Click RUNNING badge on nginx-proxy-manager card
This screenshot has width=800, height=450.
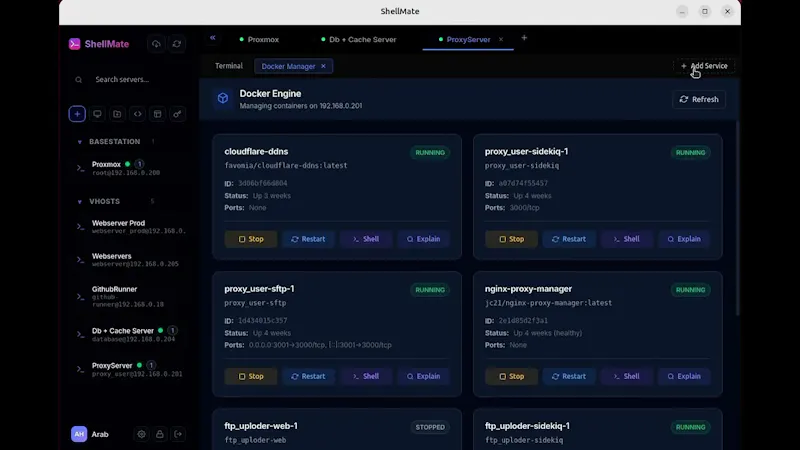point(690,290)
